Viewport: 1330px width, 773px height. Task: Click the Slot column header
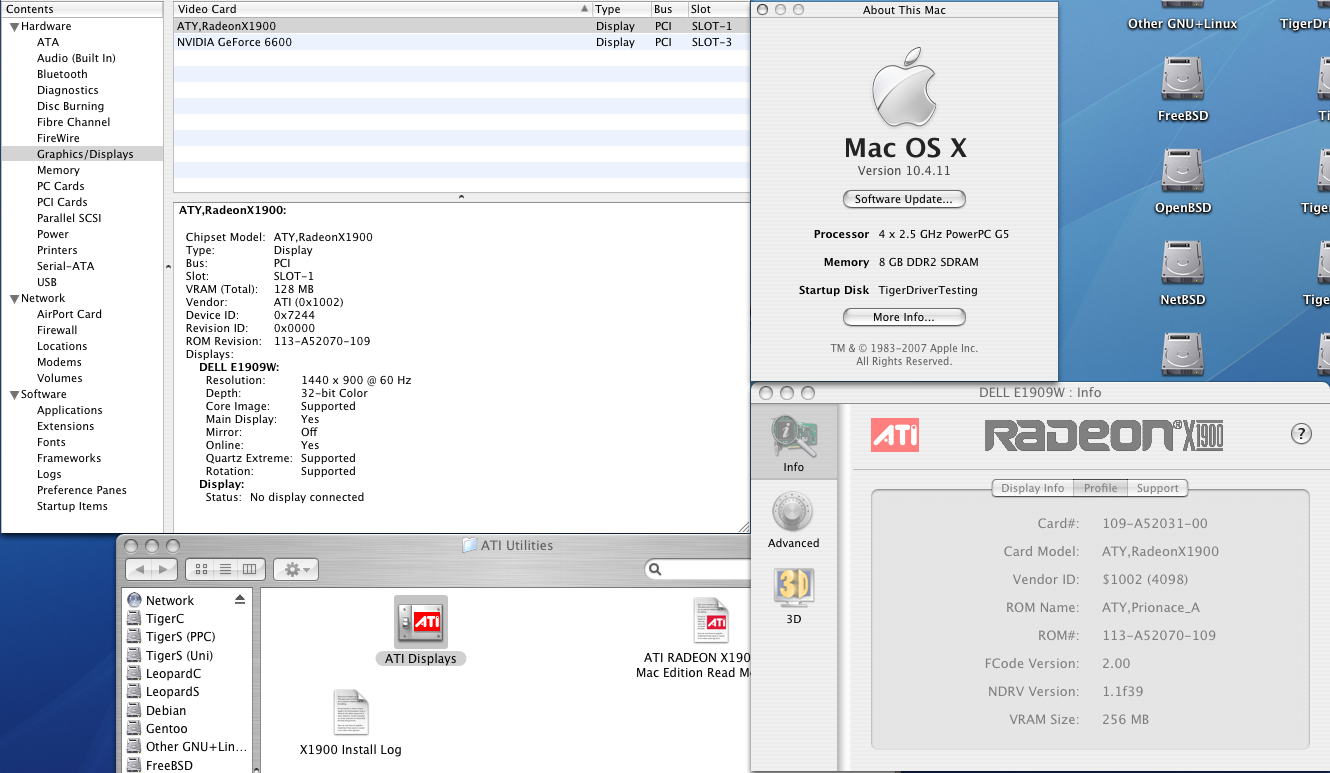click(718, 9)
